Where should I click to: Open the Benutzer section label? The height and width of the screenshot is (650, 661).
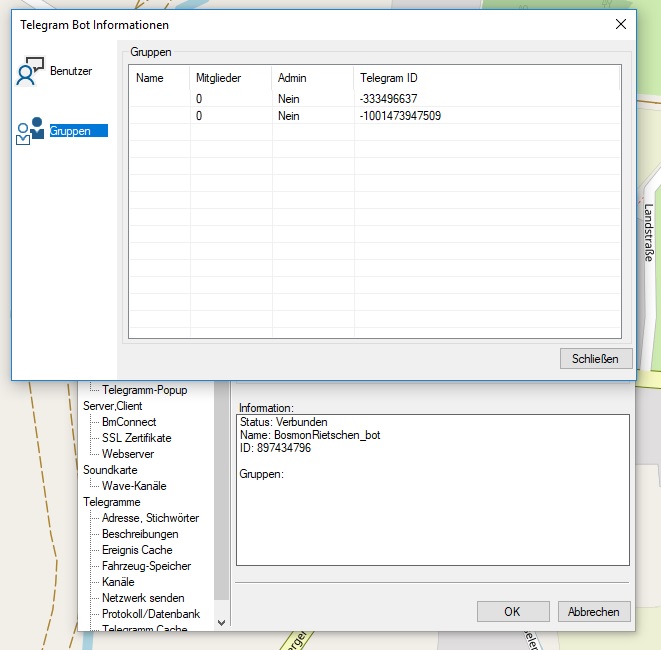coord(71,72)
